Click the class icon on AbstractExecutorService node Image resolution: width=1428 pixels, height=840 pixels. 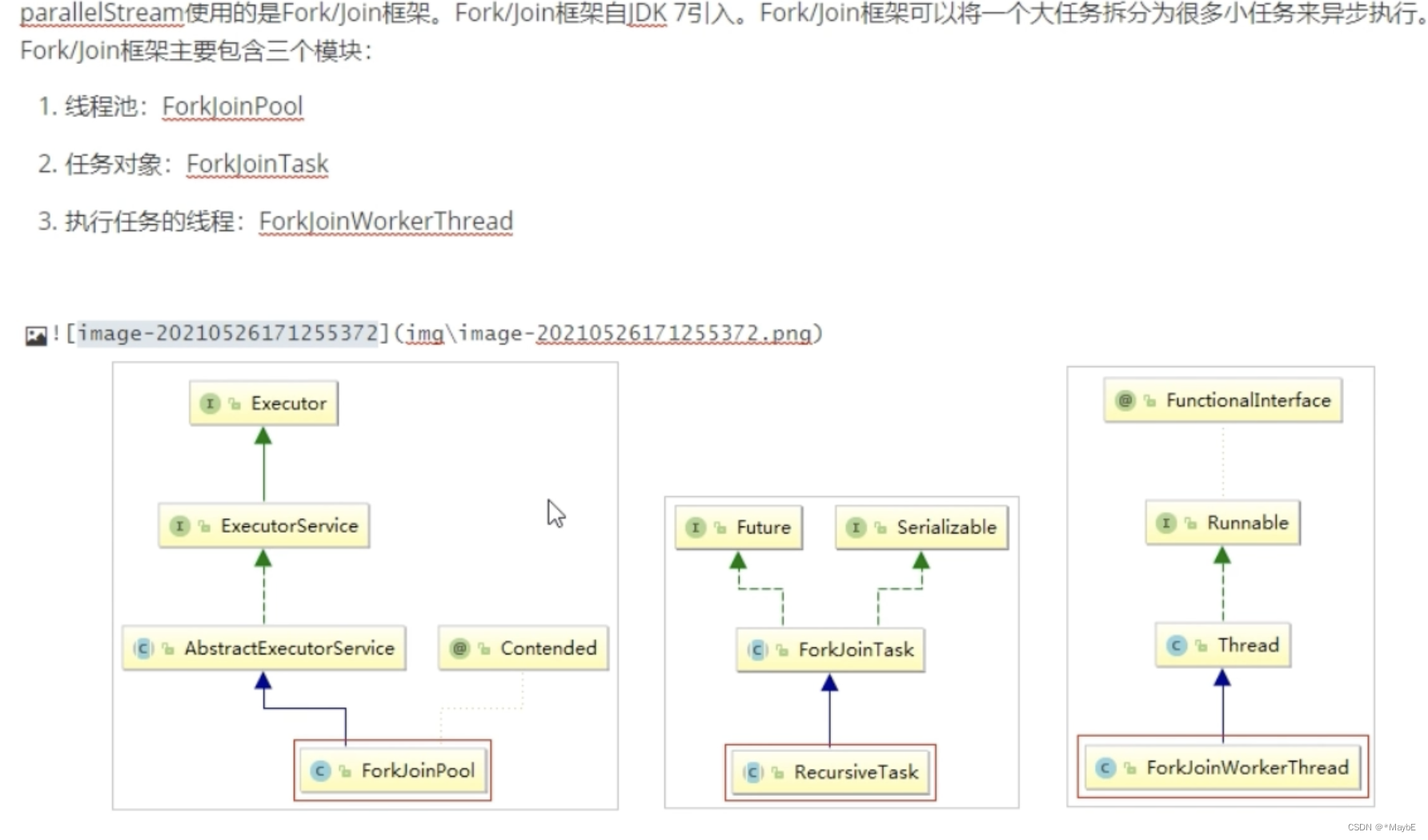[x=143, y=648]
